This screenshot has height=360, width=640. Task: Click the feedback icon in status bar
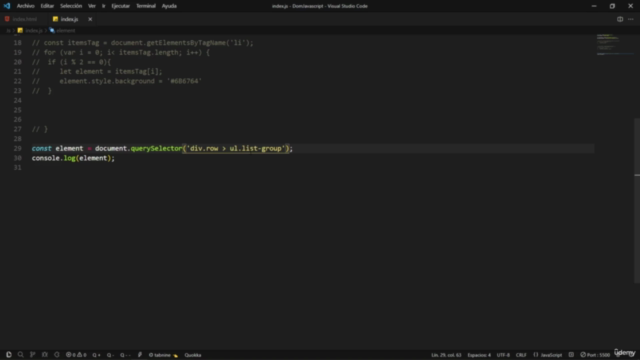[x=571, y=355]
